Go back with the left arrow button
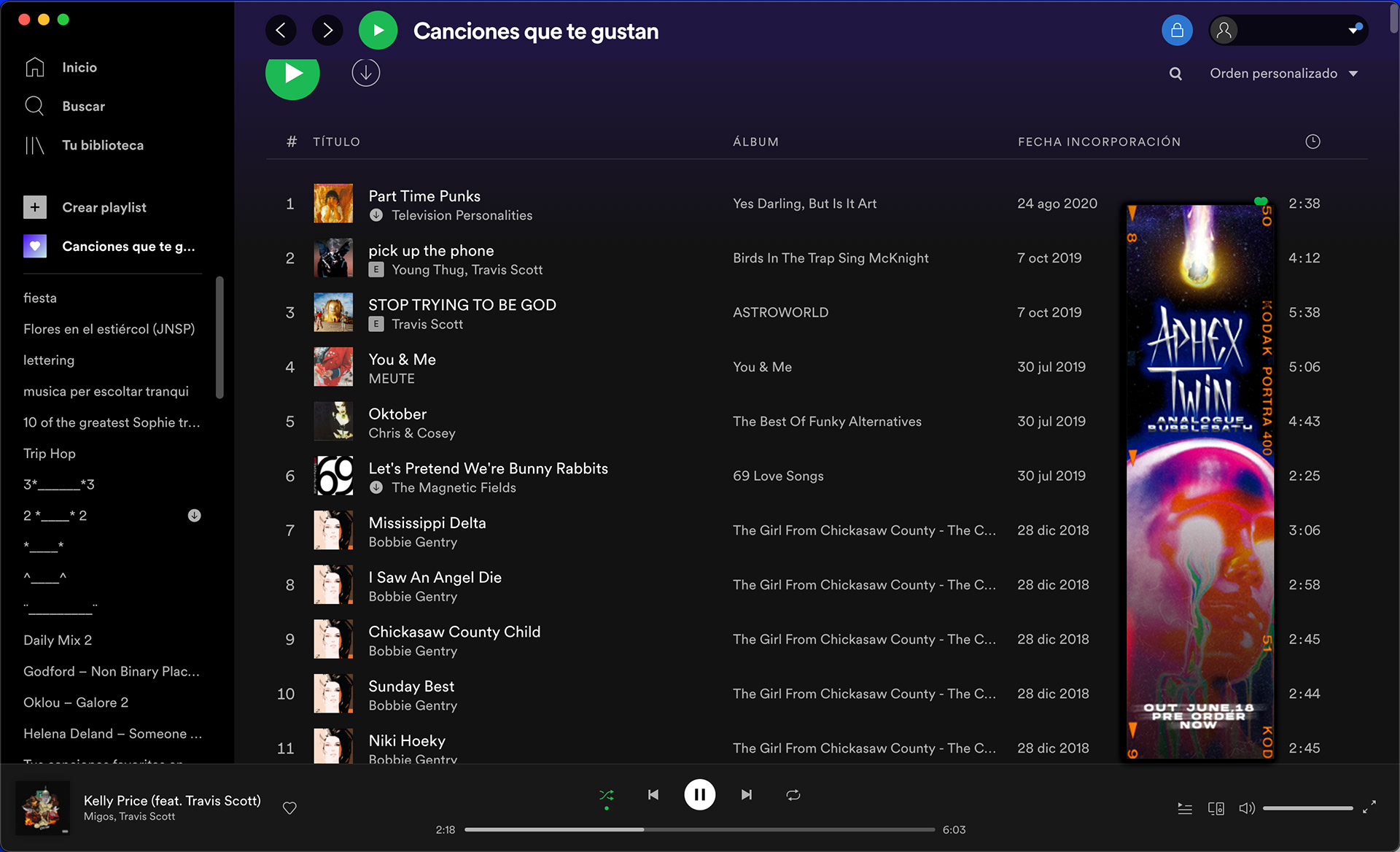The image size is (1400, 852). click(x=281, y=31)
